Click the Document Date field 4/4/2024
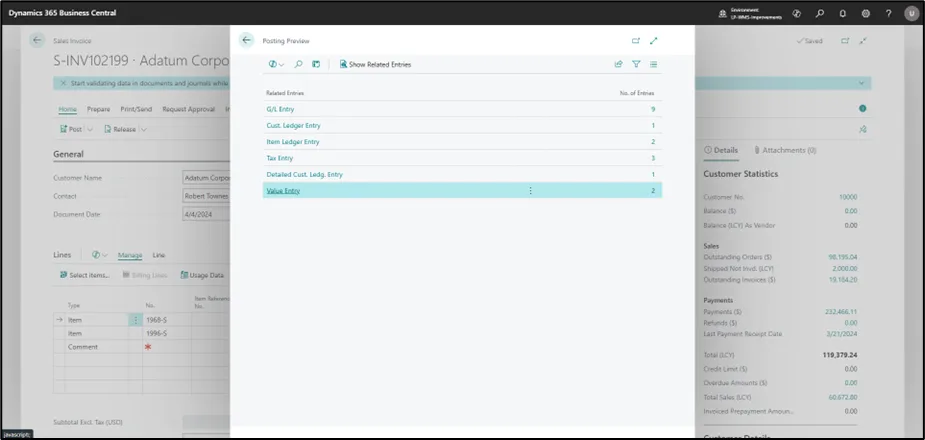The image size is (925, 440). [206, 215]
